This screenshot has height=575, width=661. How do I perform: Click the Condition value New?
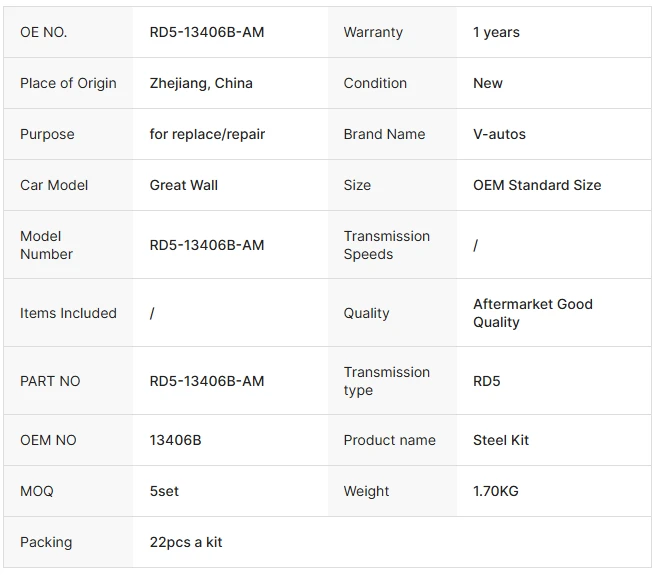(x=488, y=83)
